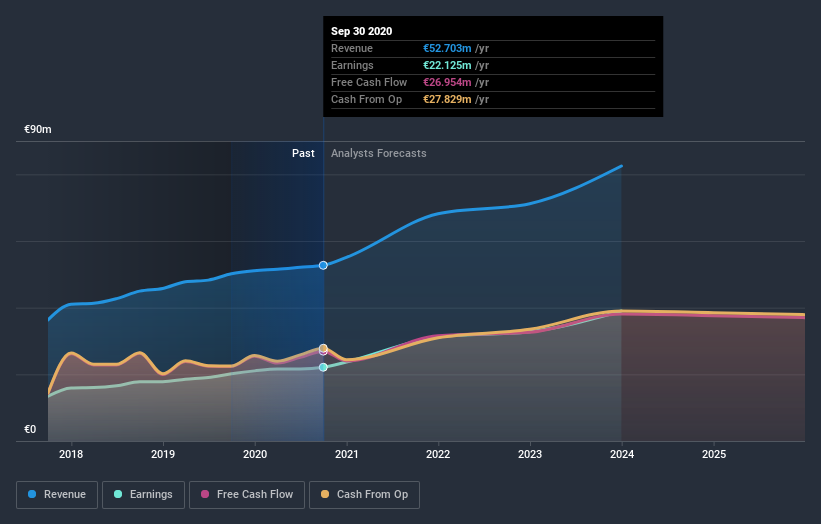Click the Earnings label in the tooltip
The width and height of the screenshot is (821, 524).
[x=352, y=65]
